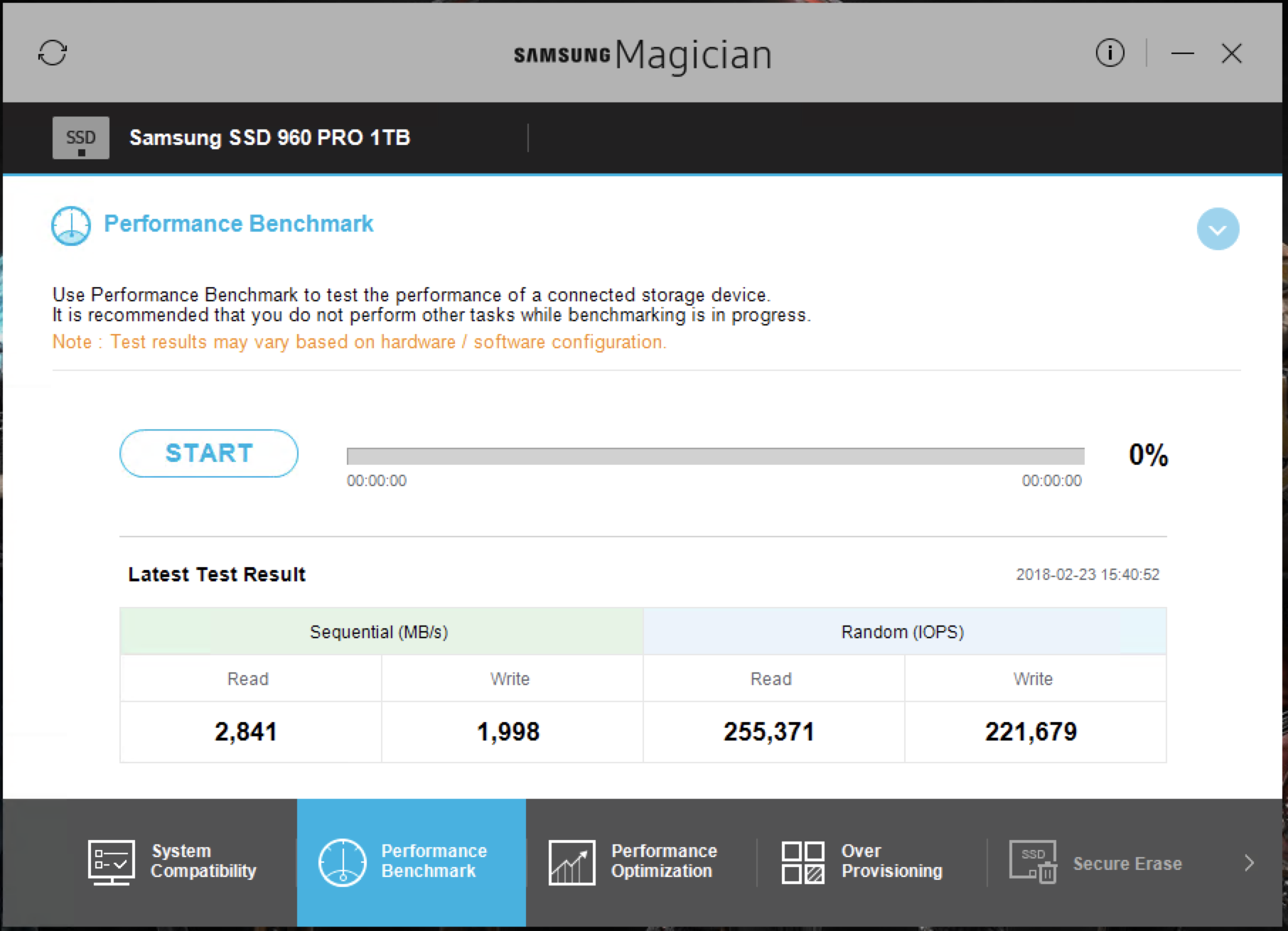Collapse the Performance Benchmark description chevron
Image resolution: width=1288 pixels, height=931 pixels.
1218,230
